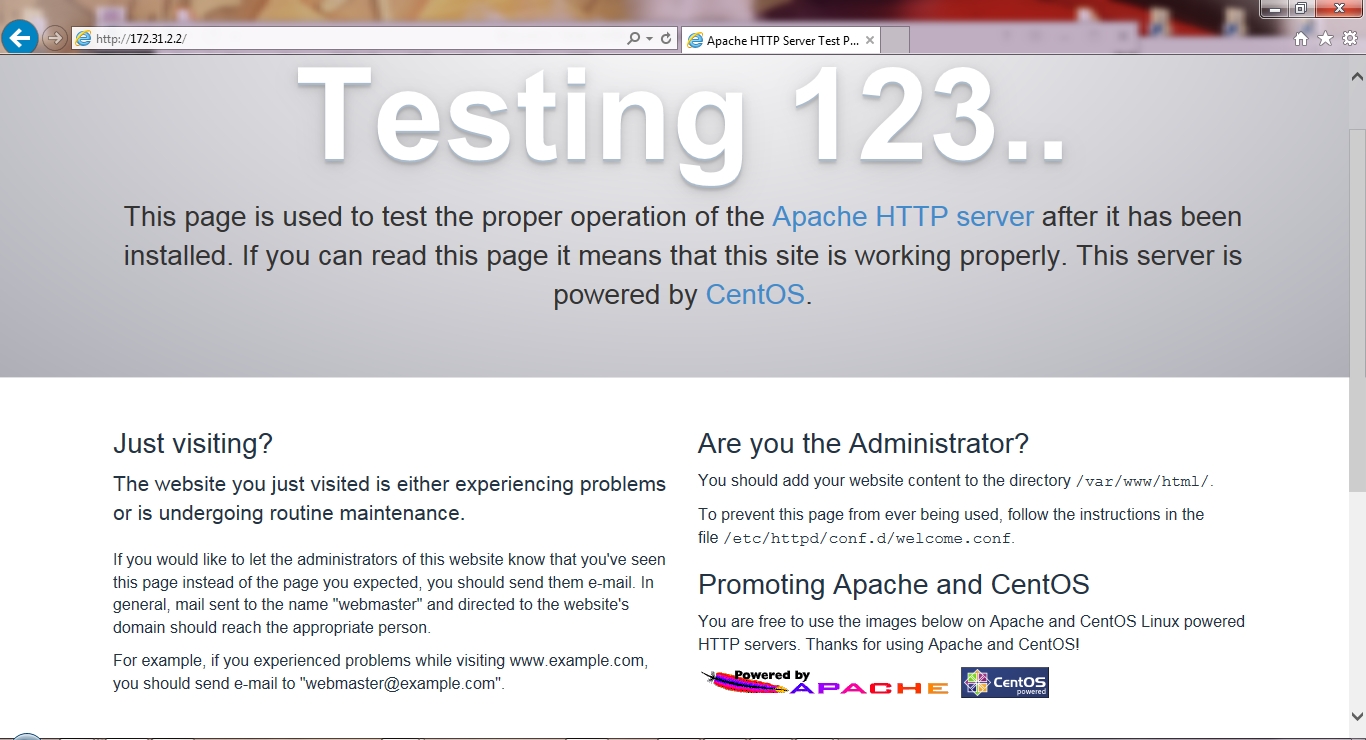This screenshot has width=1366, height=740.
Task: Click the www.example.com text
Action: (x=578, y=661)
